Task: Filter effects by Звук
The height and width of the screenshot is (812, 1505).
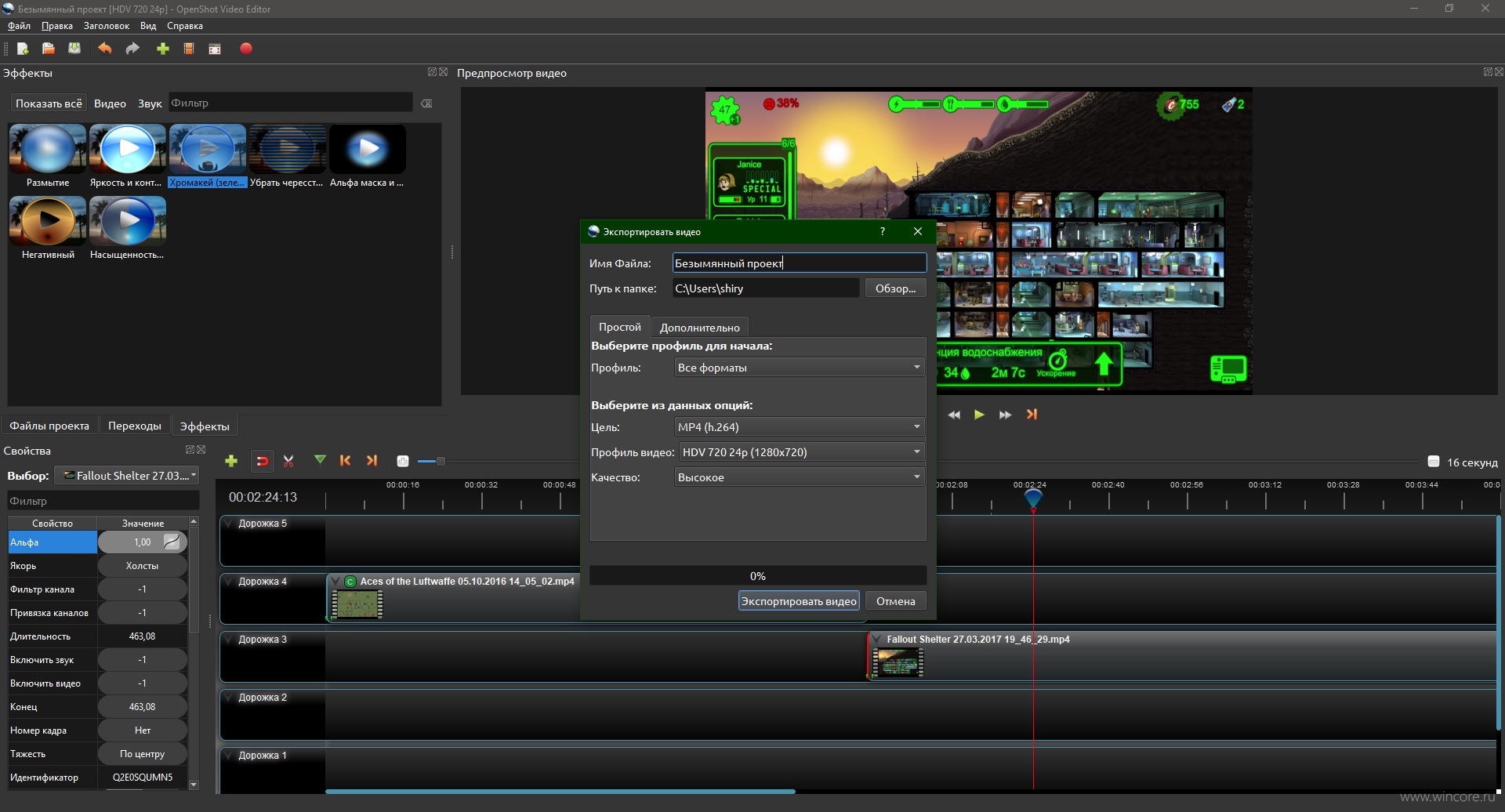Action: point(150,103)
